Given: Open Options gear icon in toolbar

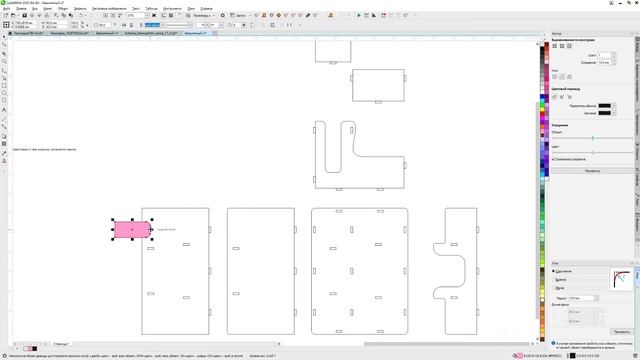Looking at the screenshot, I should tap(222, 16).
